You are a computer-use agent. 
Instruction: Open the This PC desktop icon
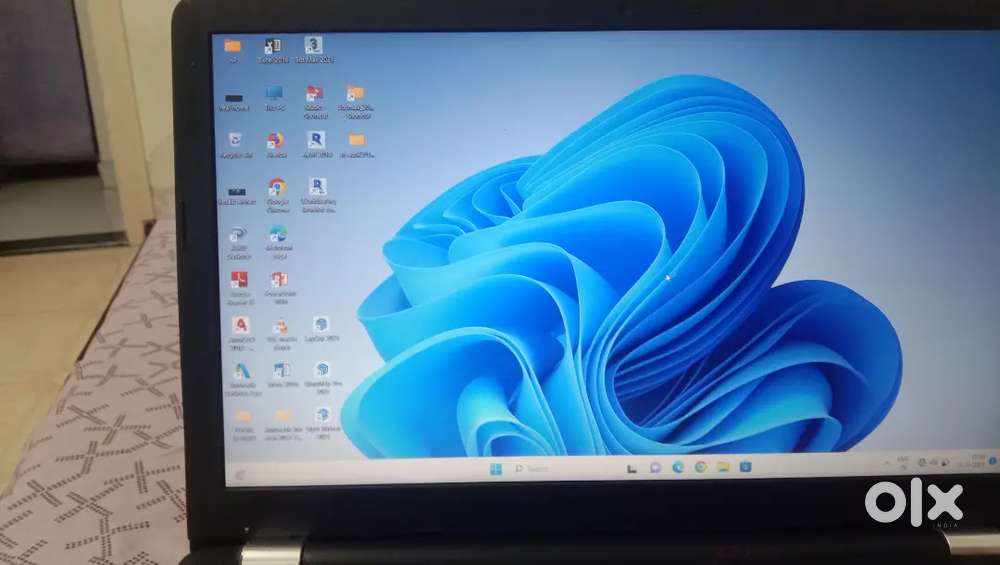pos(275,98)
